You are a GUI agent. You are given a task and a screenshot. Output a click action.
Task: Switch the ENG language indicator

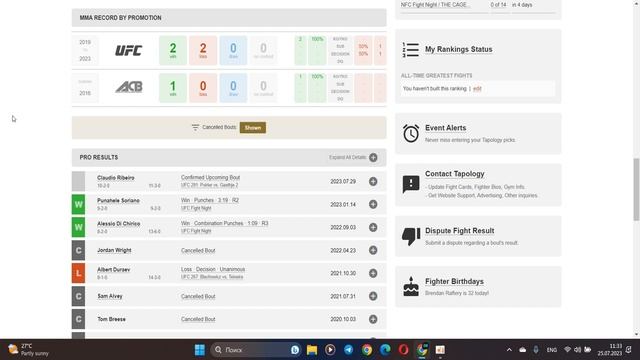pos(551,350)
